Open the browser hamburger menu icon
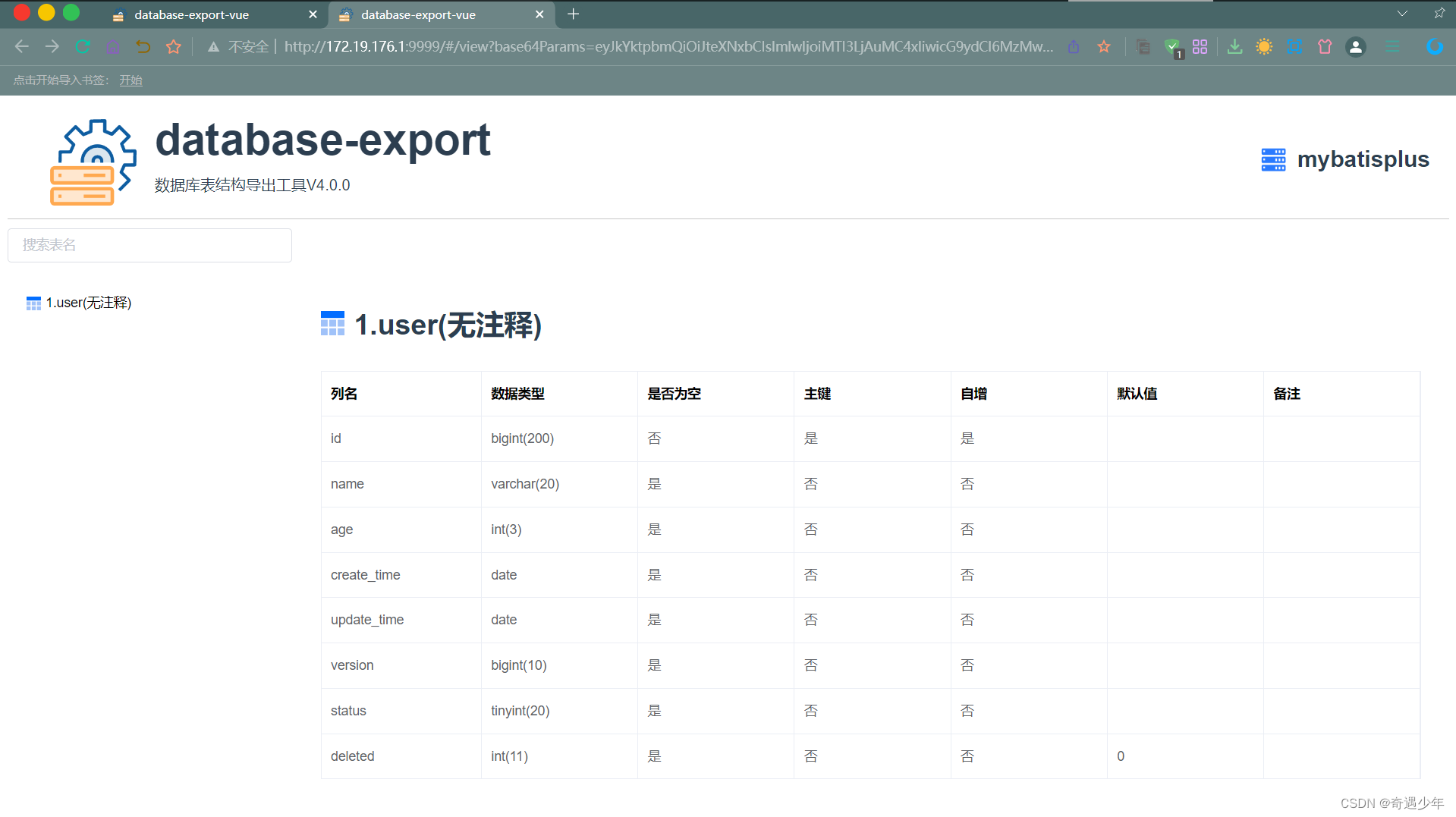The height and width of the screenshot is (817, 1456). [x=1392, y=47]
